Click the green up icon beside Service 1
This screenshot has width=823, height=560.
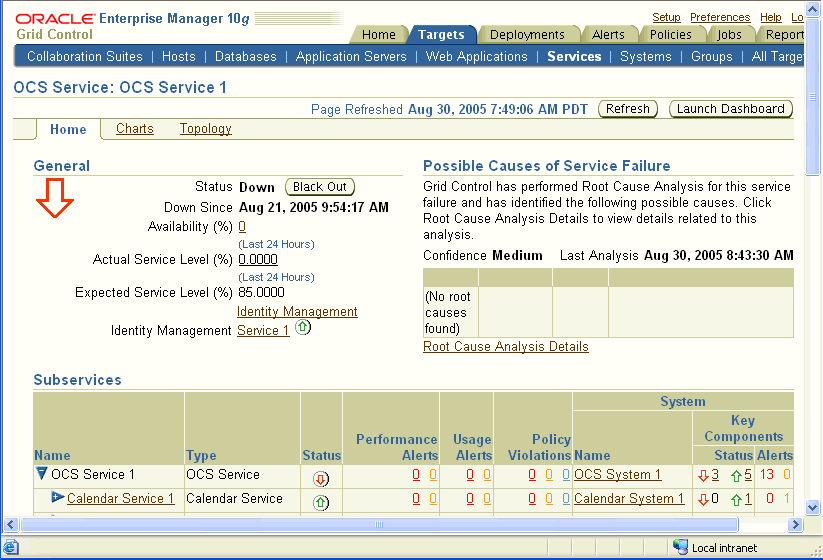303,328
